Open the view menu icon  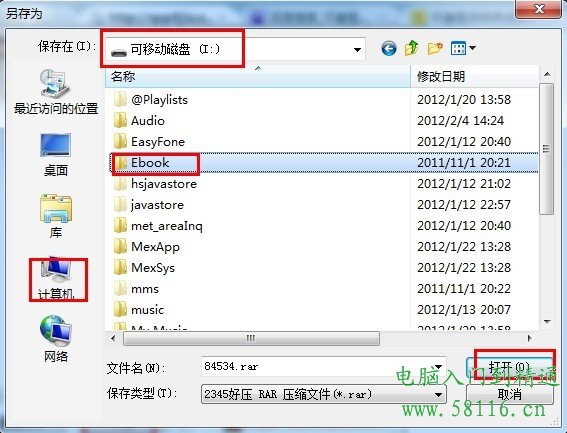pyautogui.click(x=463, y=48)
